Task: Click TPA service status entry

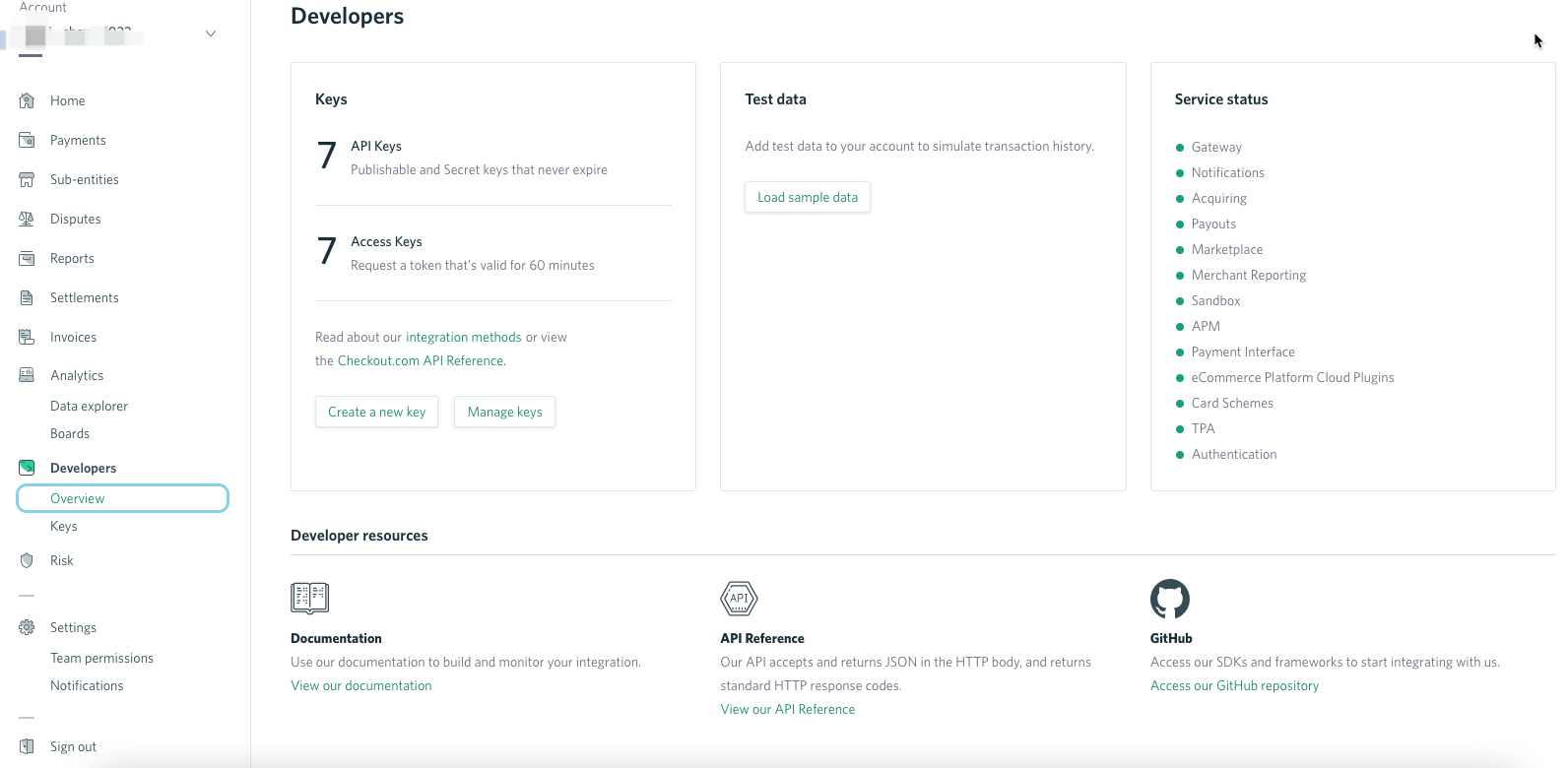Action: click(1204, 428)
